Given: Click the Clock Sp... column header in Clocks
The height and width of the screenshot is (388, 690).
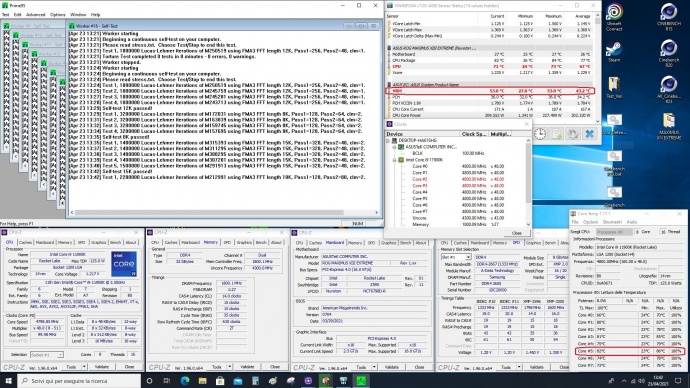Looking at the screenshot, I should 473,134.
